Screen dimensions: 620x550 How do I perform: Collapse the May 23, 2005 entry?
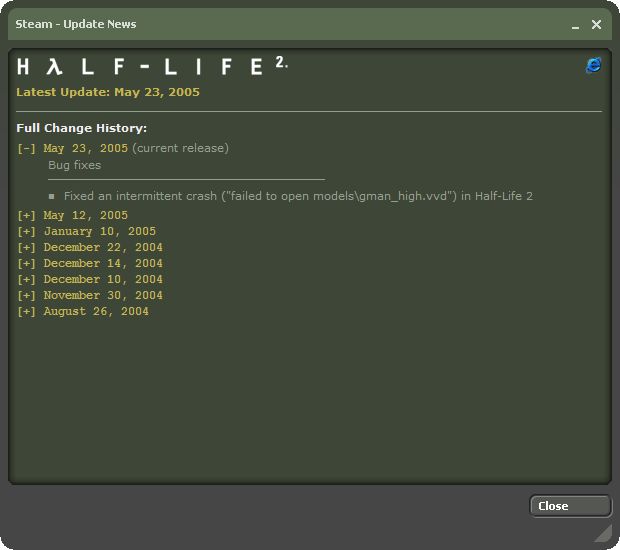click(x=26, y=149)
